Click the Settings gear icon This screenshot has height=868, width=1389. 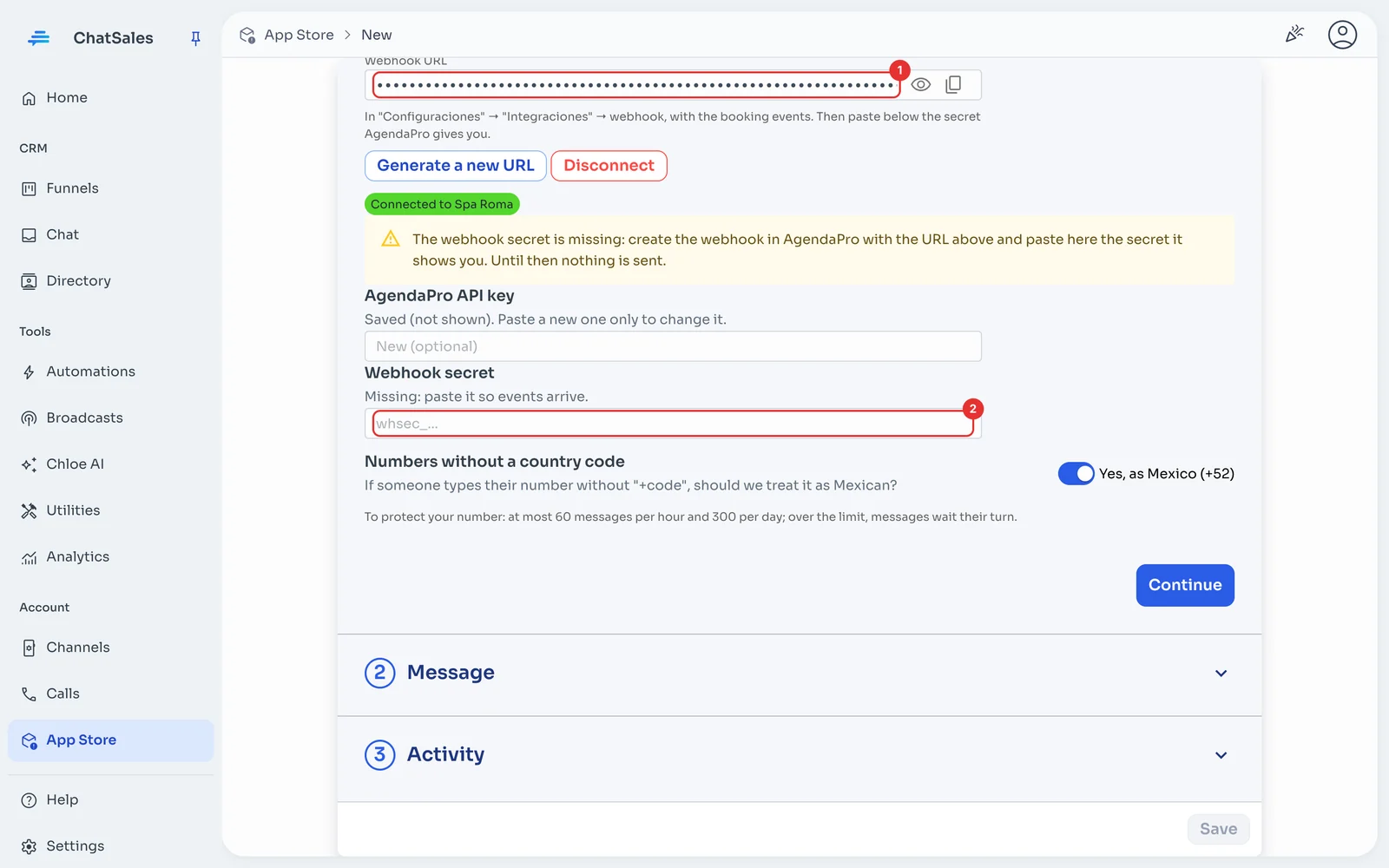[29, 846]
